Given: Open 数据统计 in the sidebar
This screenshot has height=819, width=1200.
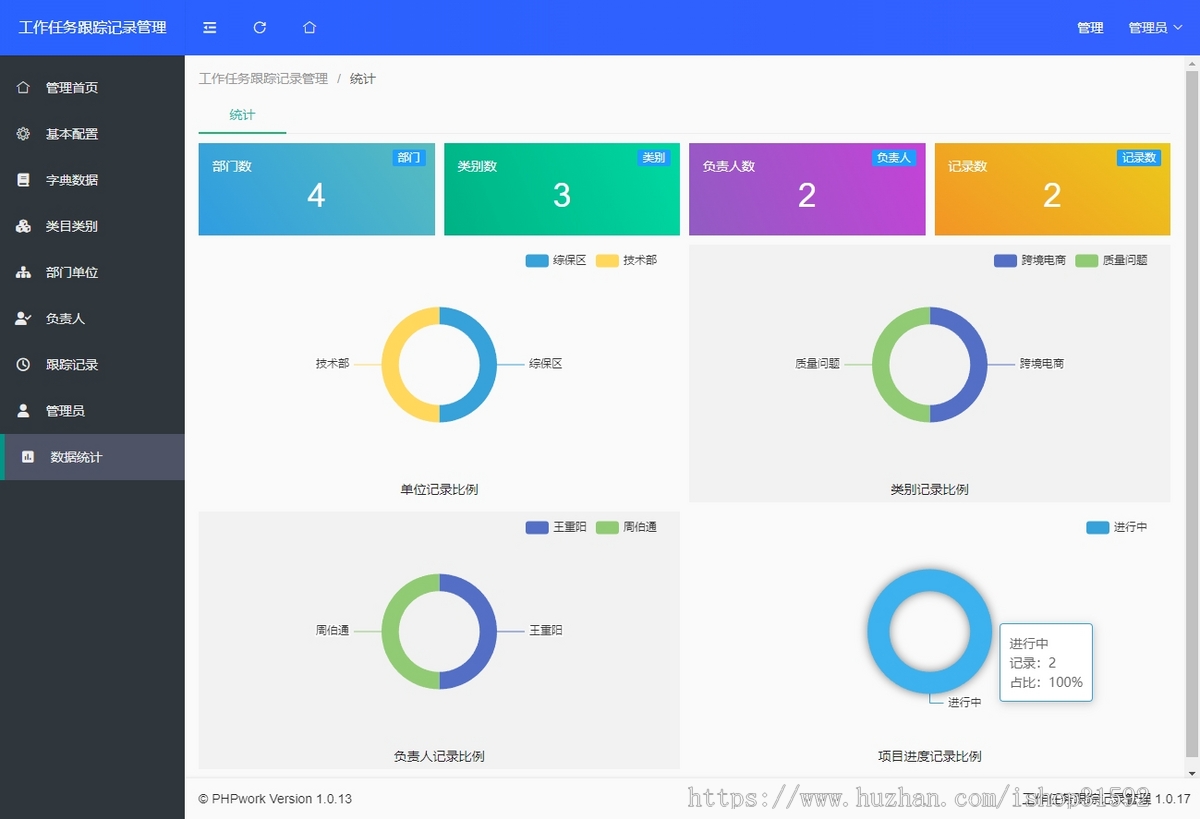Looking at the screenshot, I should [x=76, y=457].
